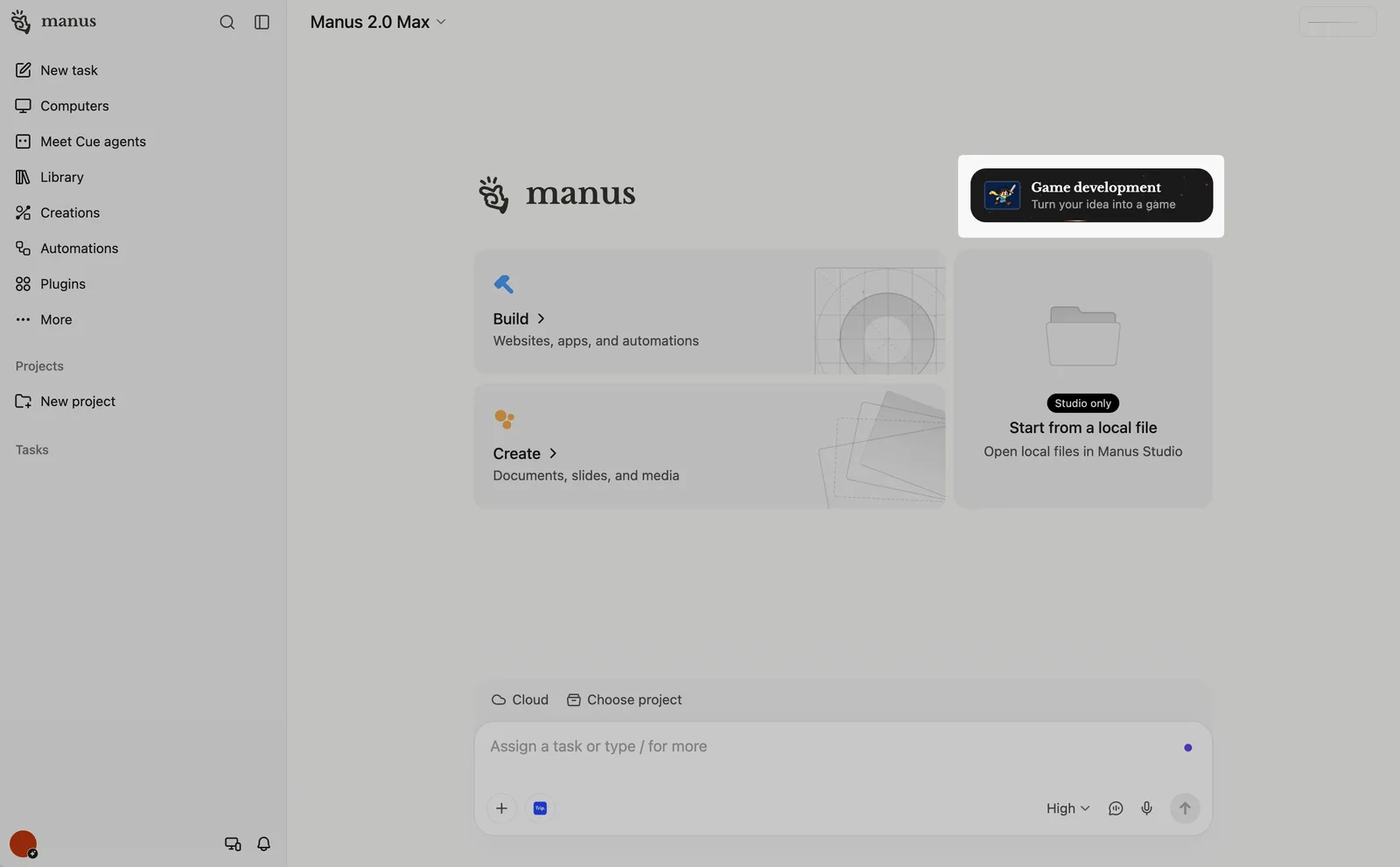1400x867 pixels.
Task: Open the Library section
Action: 143,177
